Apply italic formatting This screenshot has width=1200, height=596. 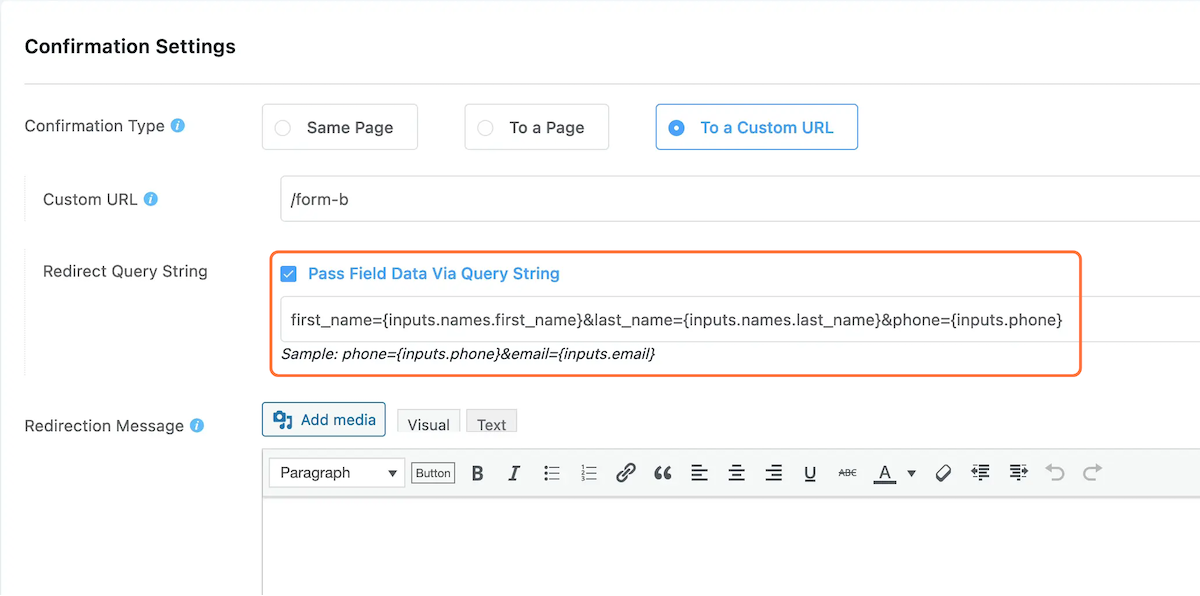coord(514,472)
